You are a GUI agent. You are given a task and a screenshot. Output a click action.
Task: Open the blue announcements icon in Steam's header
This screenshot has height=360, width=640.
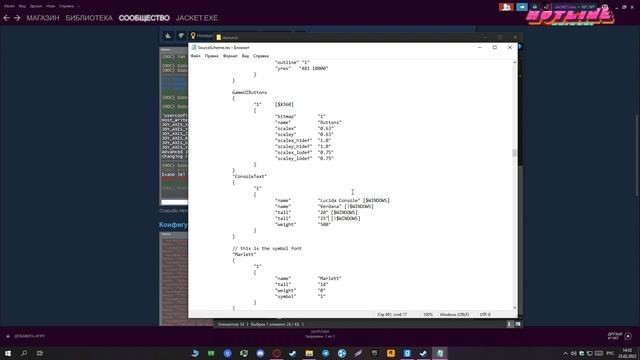point(522,7)
